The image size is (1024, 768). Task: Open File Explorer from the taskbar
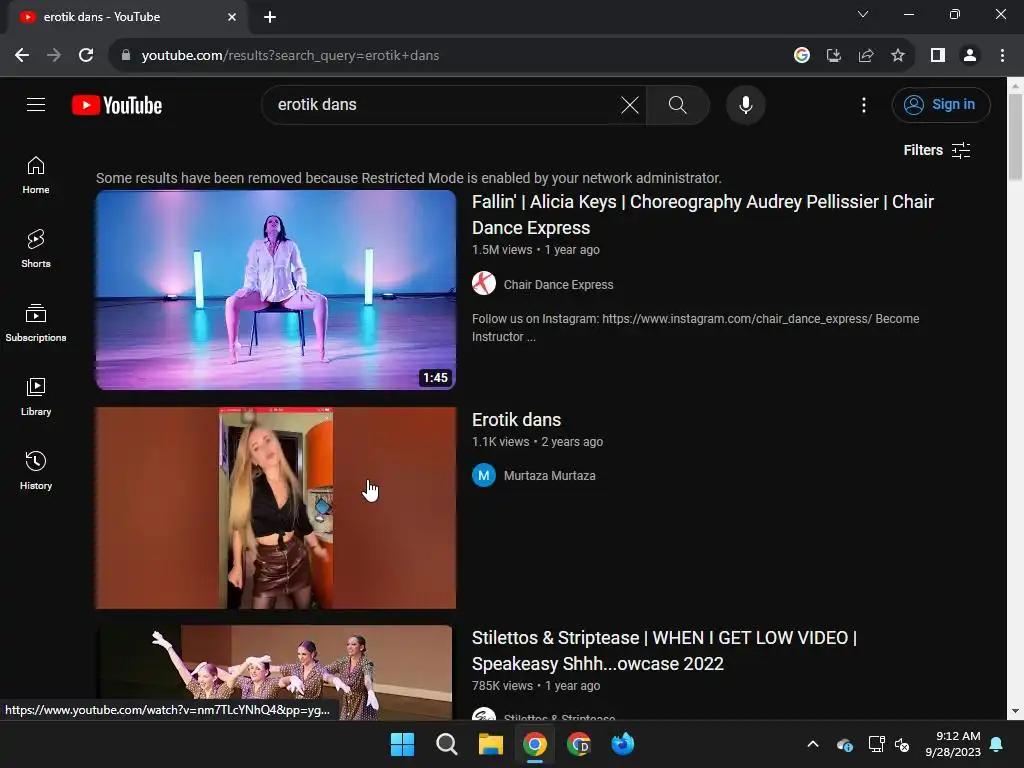[490, 744]
